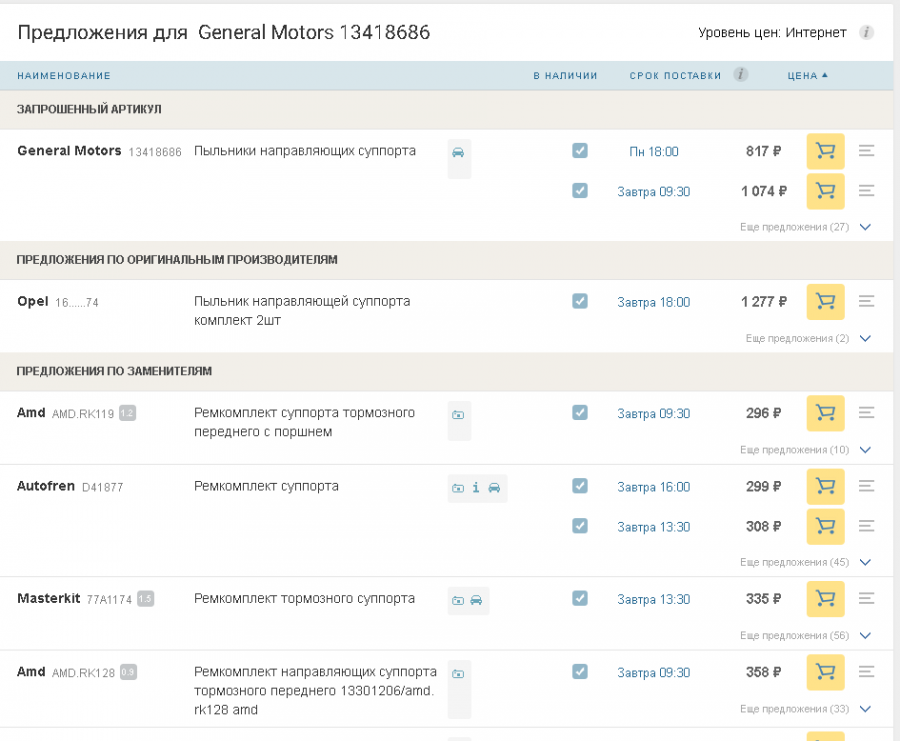Open info icon next to Уровень цен
Viewport: 900px width, 741px height.
[866, 33]
